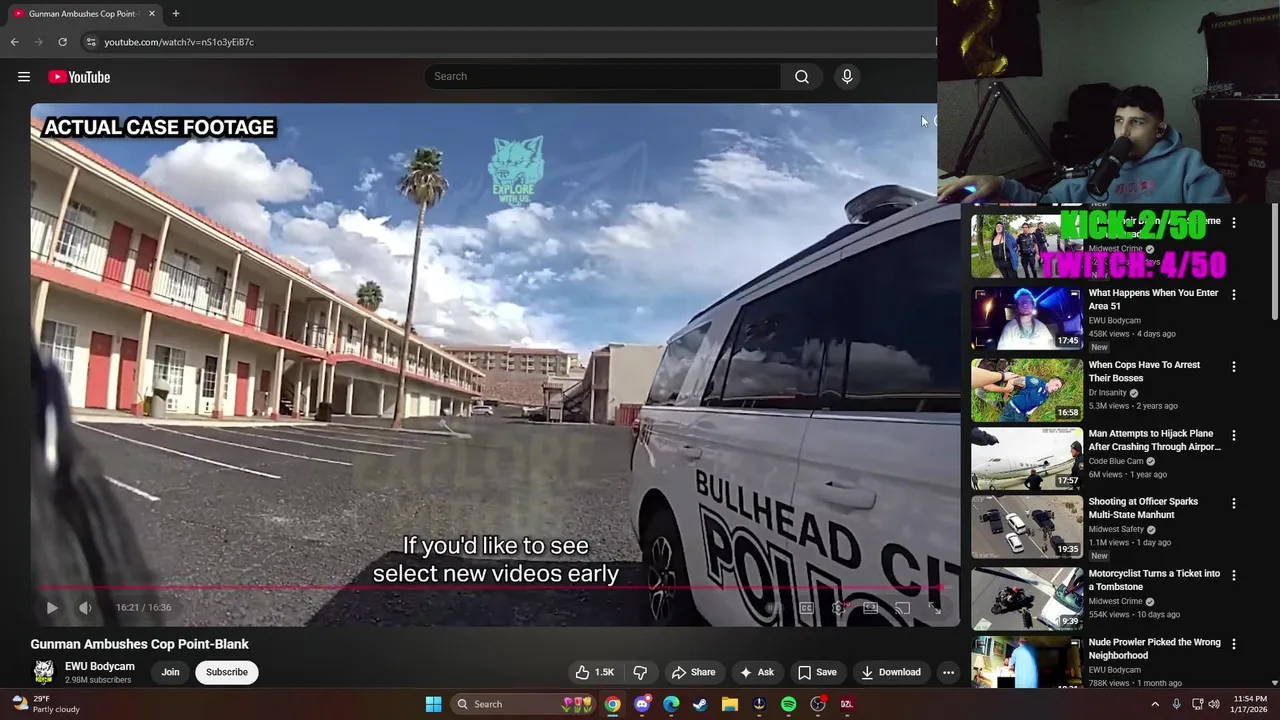The width and height of the screenshot is (1280, 720).
Task: Open a new browser tab
Action: (x=175, y=14)
